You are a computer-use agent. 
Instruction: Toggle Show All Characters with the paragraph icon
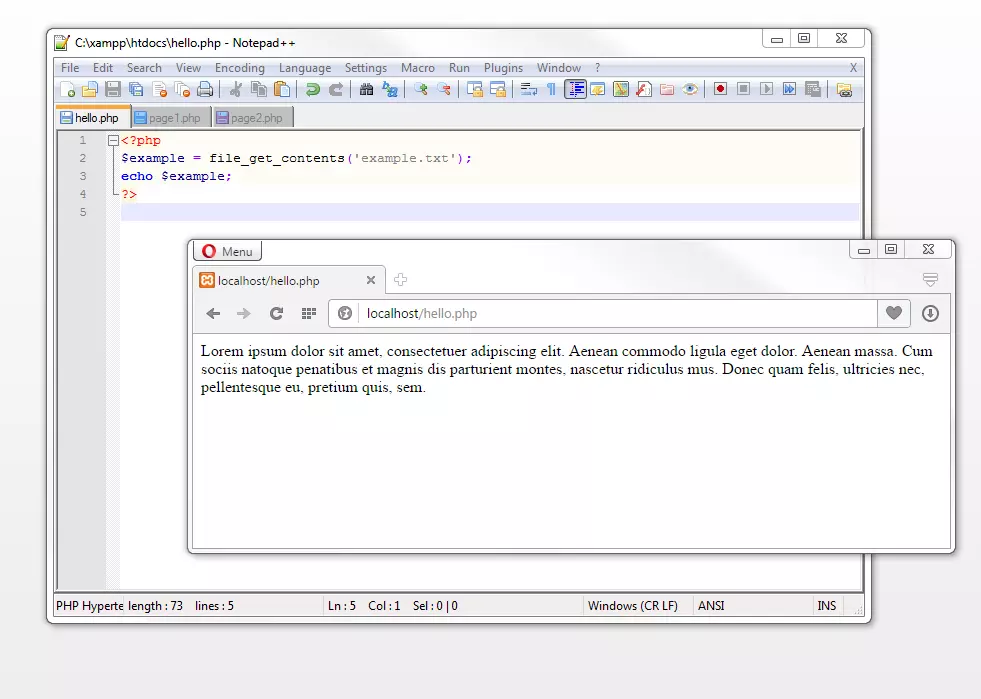click(549, 89)
